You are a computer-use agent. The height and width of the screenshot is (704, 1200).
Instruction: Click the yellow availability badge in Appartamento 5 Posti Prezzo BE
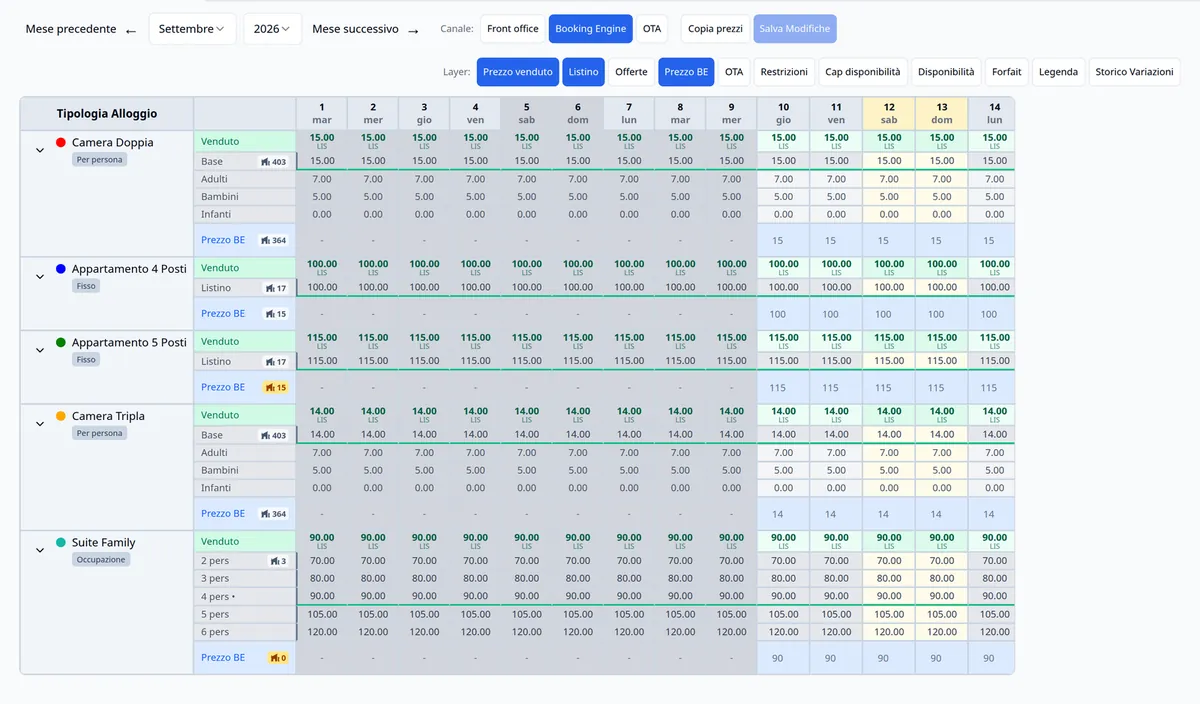click(275, 387)
